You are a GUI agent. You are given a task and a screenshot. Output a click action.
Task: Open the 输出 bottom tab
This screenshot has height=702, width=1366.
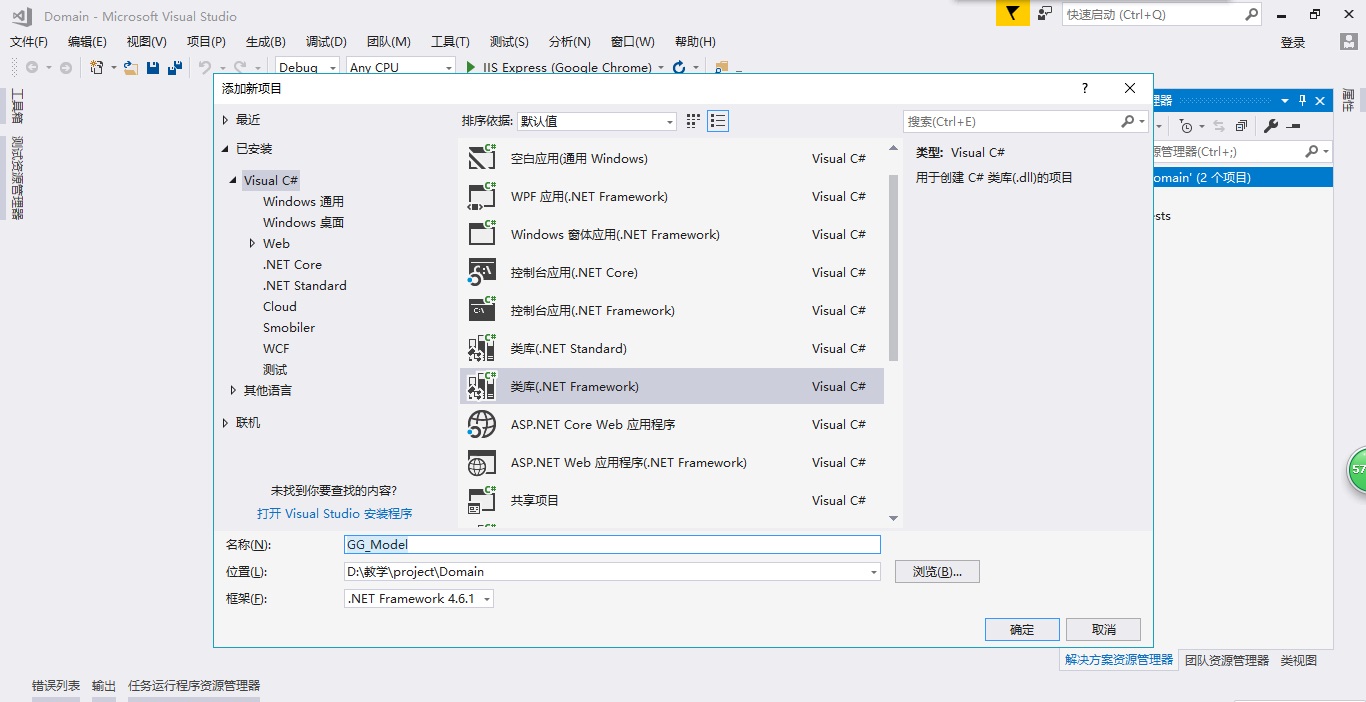pos(104,686)
